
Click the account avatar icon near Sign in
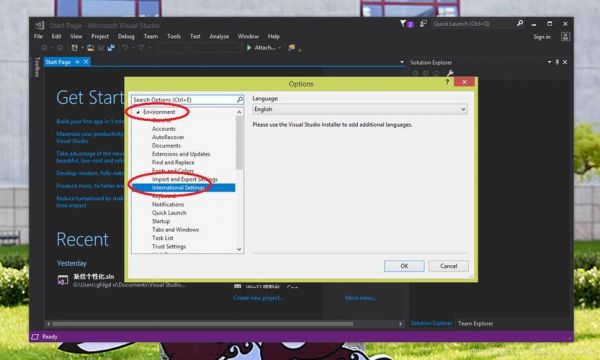(x=565, y=37)
